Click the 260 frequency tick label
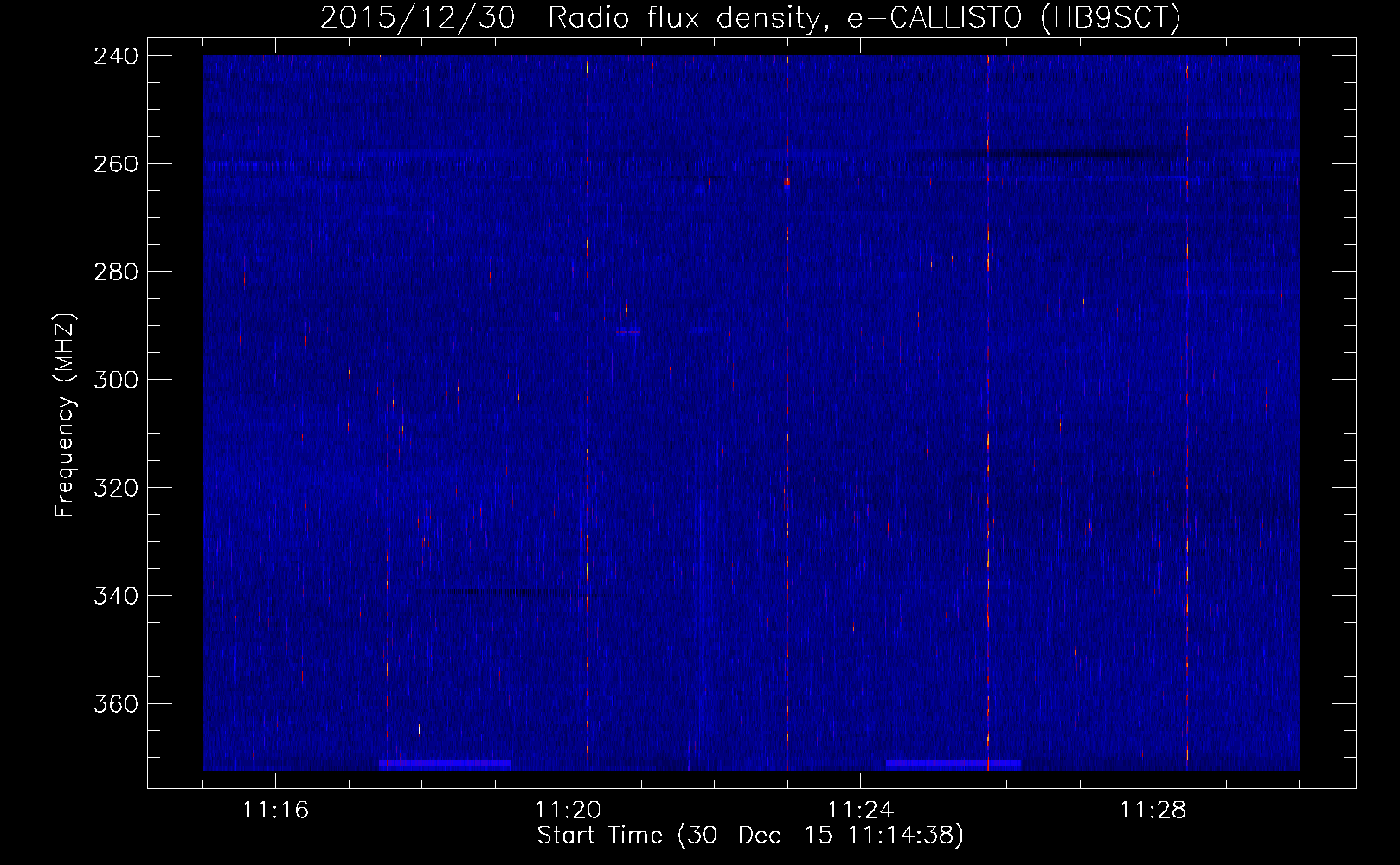This screenshot has height=865, width=1400. [116, 164]
